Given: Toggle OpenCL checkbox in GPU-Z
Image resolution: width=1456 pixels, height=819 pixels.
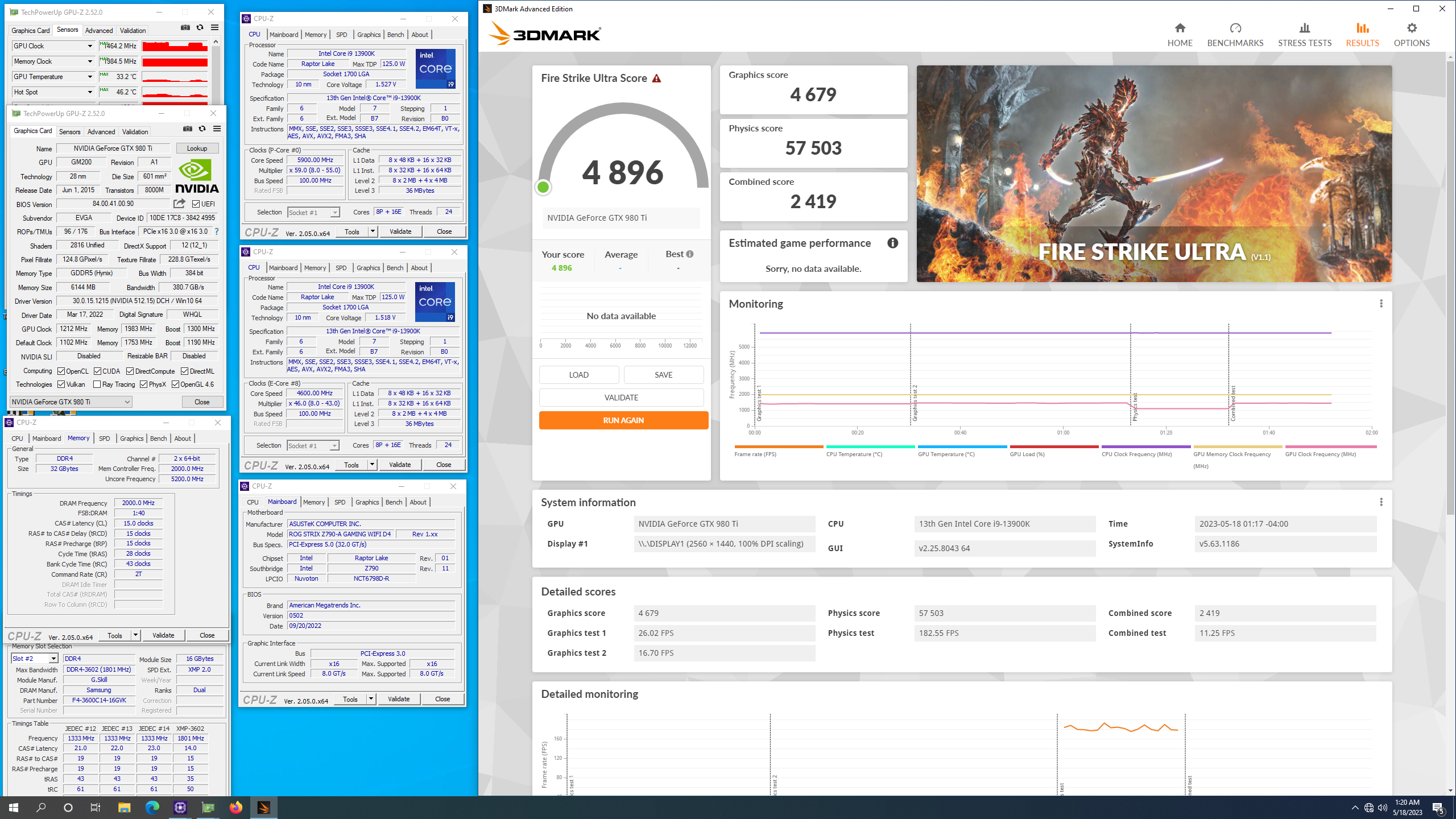Looking at the screenshot, I should (x=61, y=371).
